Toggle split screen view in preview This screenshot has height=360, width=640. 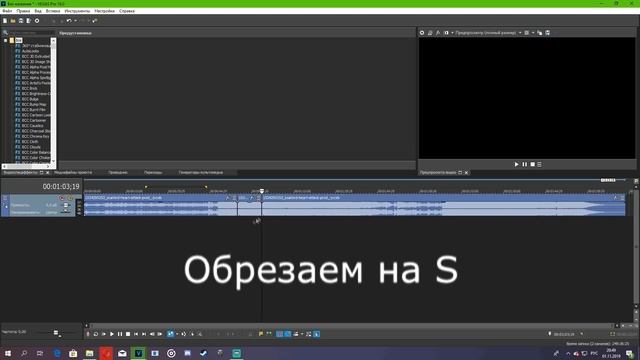[x=446, y=33]
